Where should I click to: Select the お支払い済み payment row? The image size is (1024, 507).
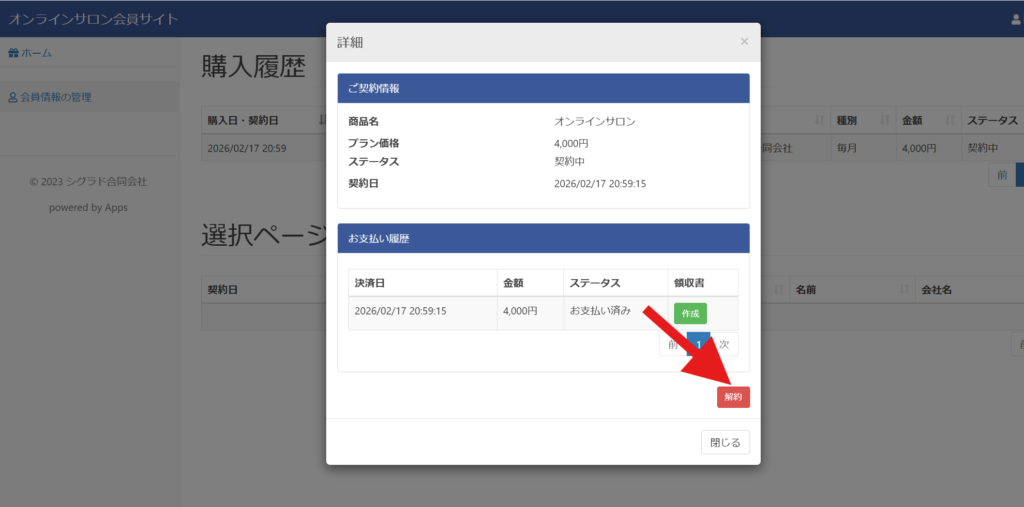point(600,312)
